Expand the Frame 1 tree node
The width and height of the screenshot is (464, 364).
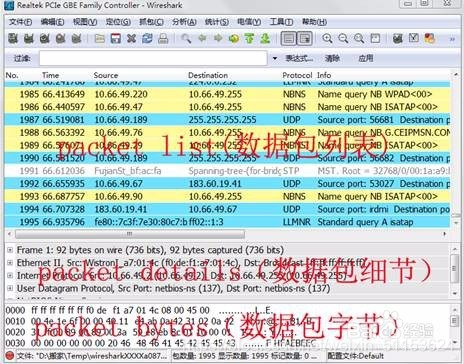[10, 250]
